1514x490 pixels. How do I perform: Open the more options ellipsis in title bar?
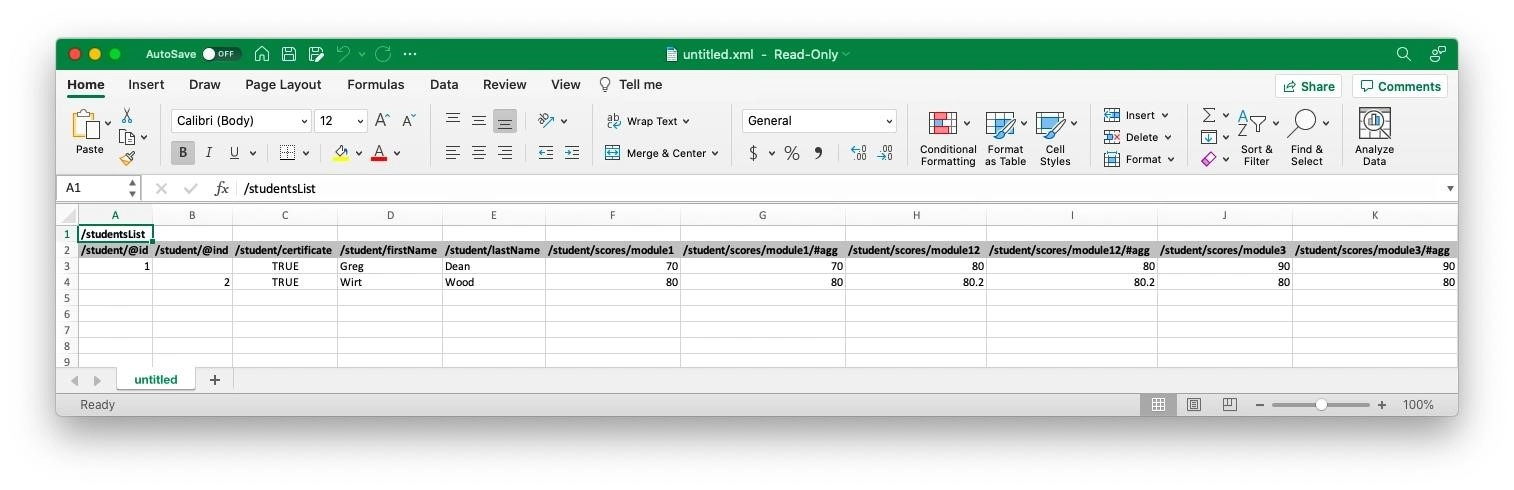410,54
